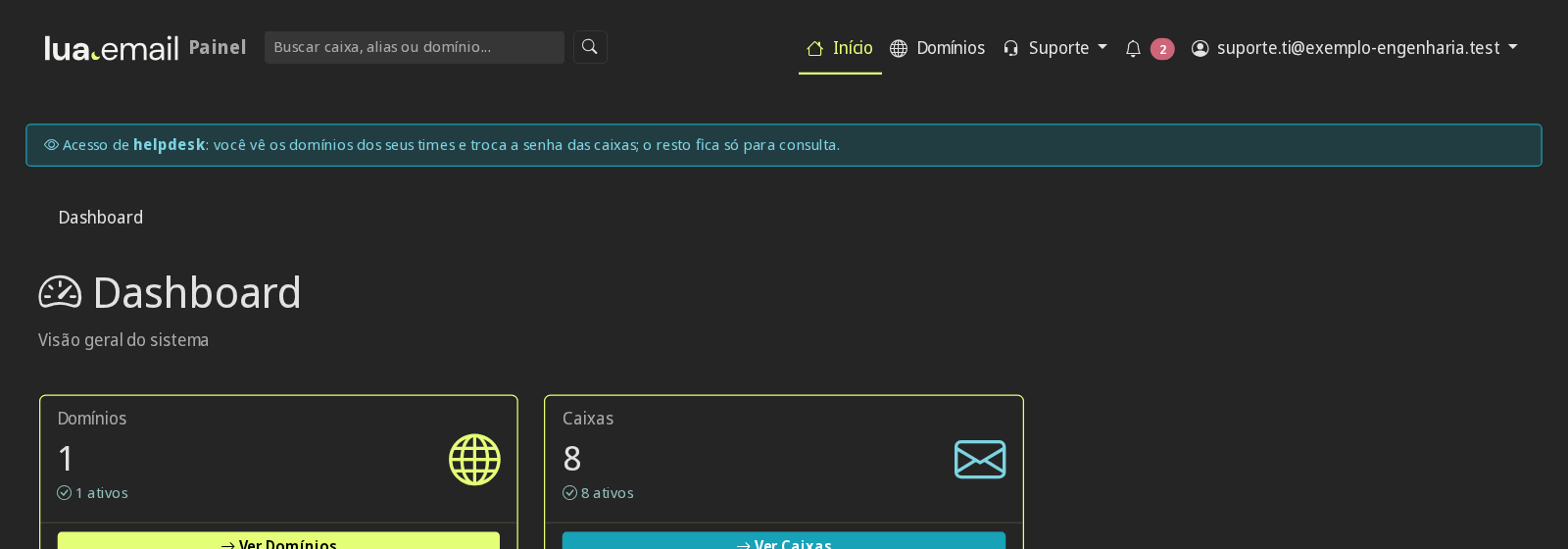The width and height of the screenshot is (1568, 549).
Task: Click the speedometer icon beside Dashboard heading
Action: tap(60, 292)
